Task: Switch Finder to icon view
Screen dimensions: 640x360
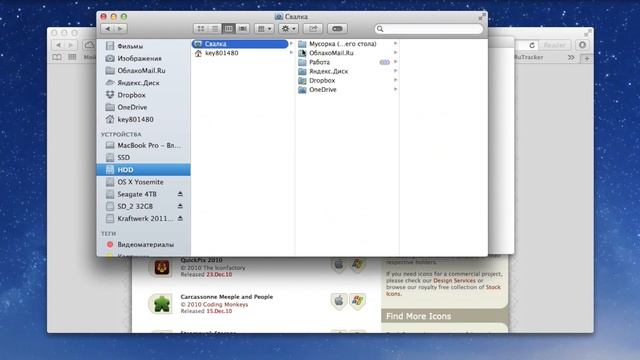Action: [200, 29]
